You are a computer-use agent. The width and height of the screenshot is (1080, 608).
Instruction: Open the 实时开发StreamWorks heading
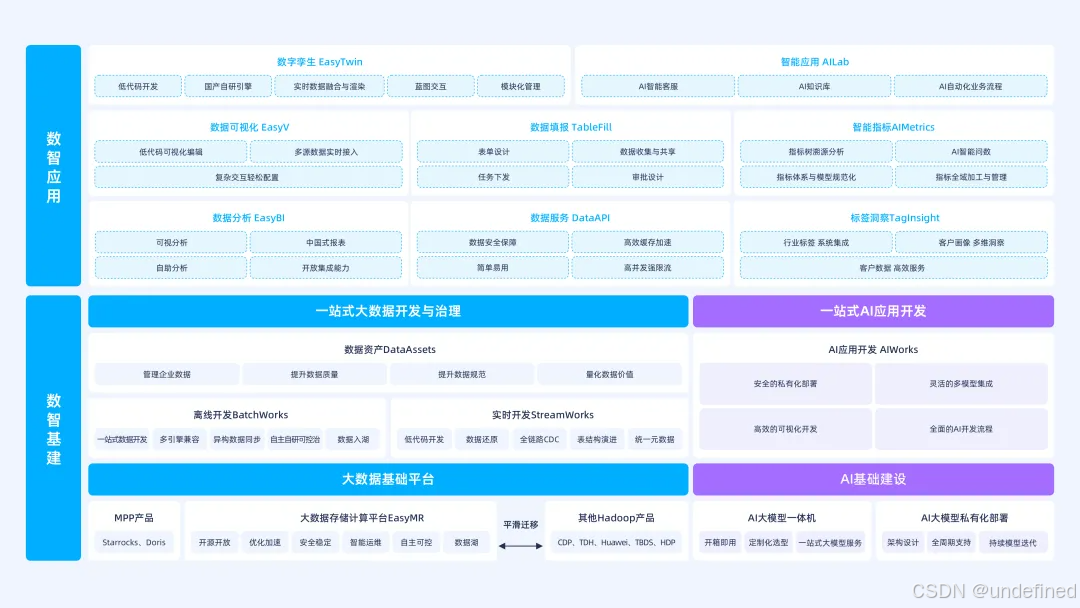(543, 415)
